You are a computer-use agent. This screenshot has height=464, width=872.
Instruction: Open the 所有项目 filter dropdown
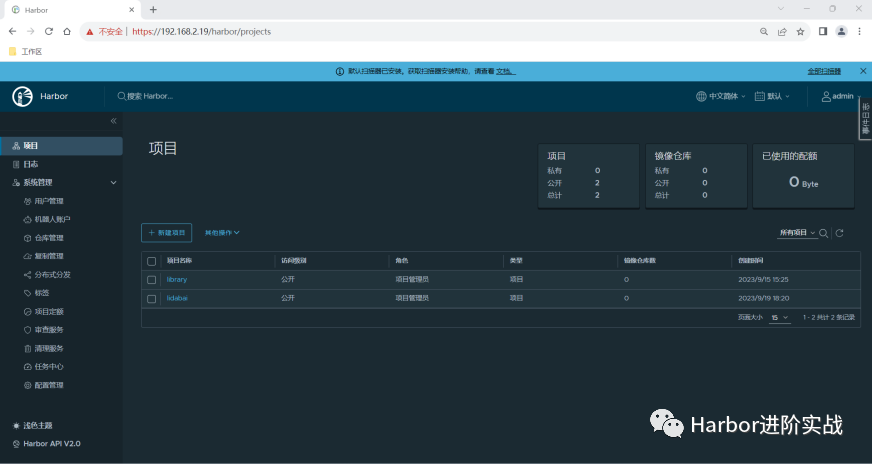(797, 233)
